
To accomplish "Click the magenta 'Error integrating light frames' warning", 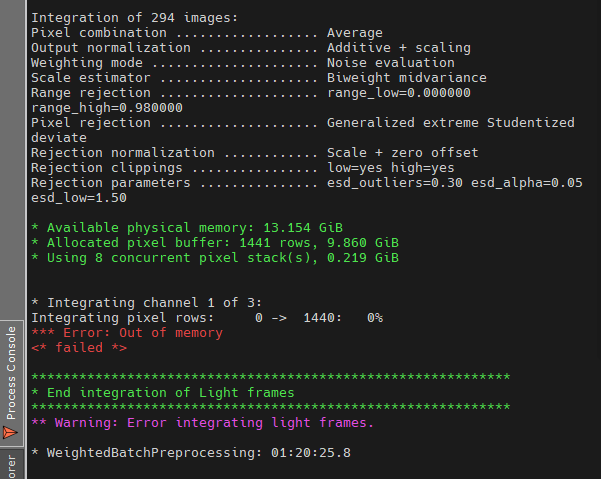I will tap(202, 423).
